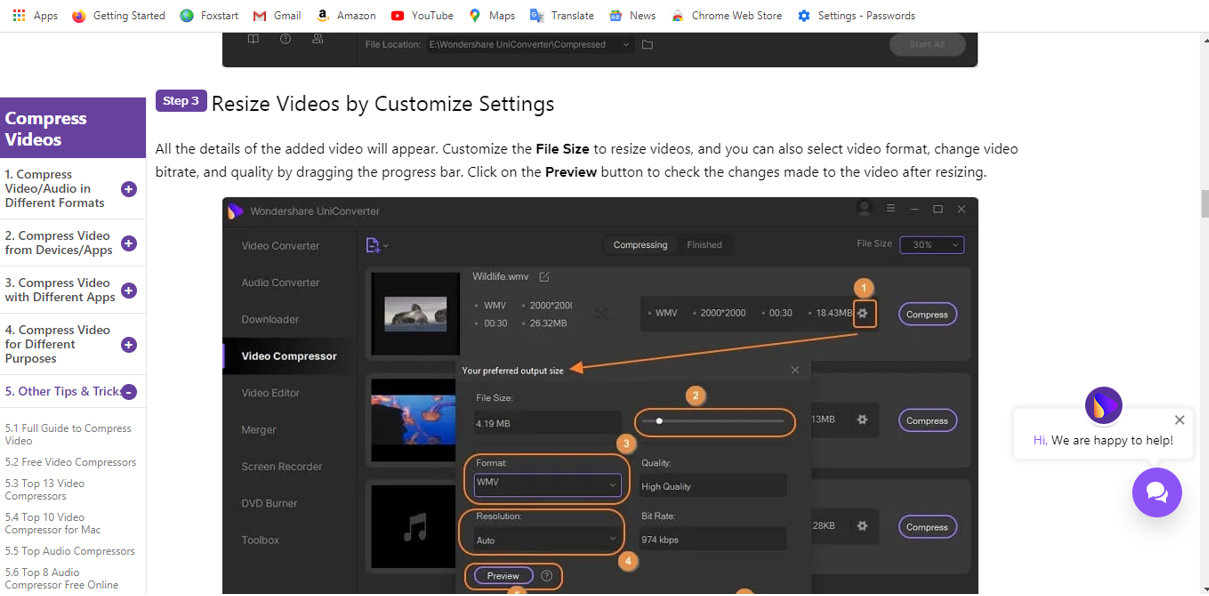Open the Resolution Auto dropdown
The image size is (1209, 596).
click(546, 539)
